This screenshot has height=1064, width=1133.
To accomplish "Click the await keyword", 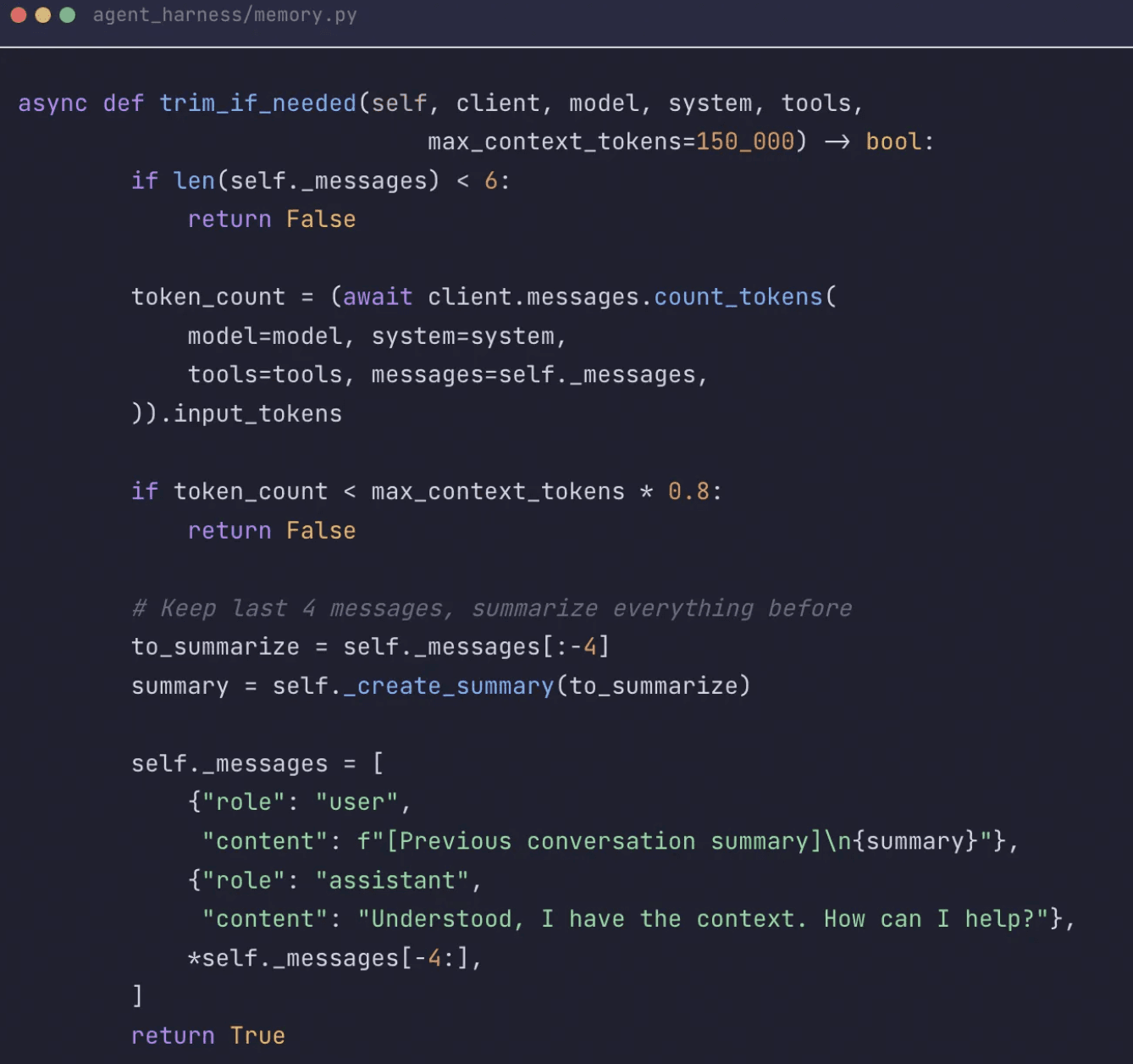I will [x=378, y=297].
